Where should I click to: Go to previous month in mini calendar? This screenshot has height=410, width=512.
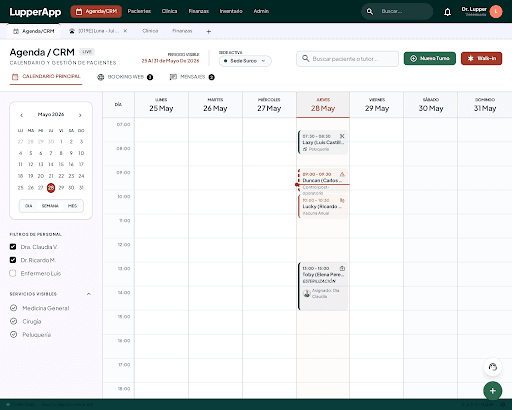coord(22,115)
